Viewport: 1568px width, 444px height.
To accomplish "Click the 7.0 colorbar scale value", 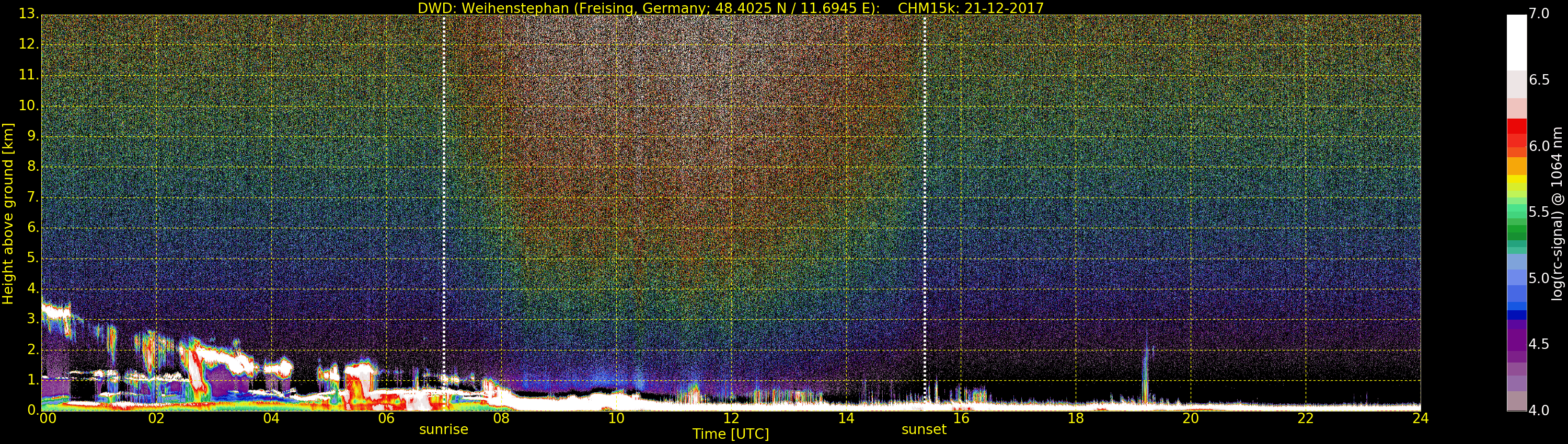I will [1539, 14].
